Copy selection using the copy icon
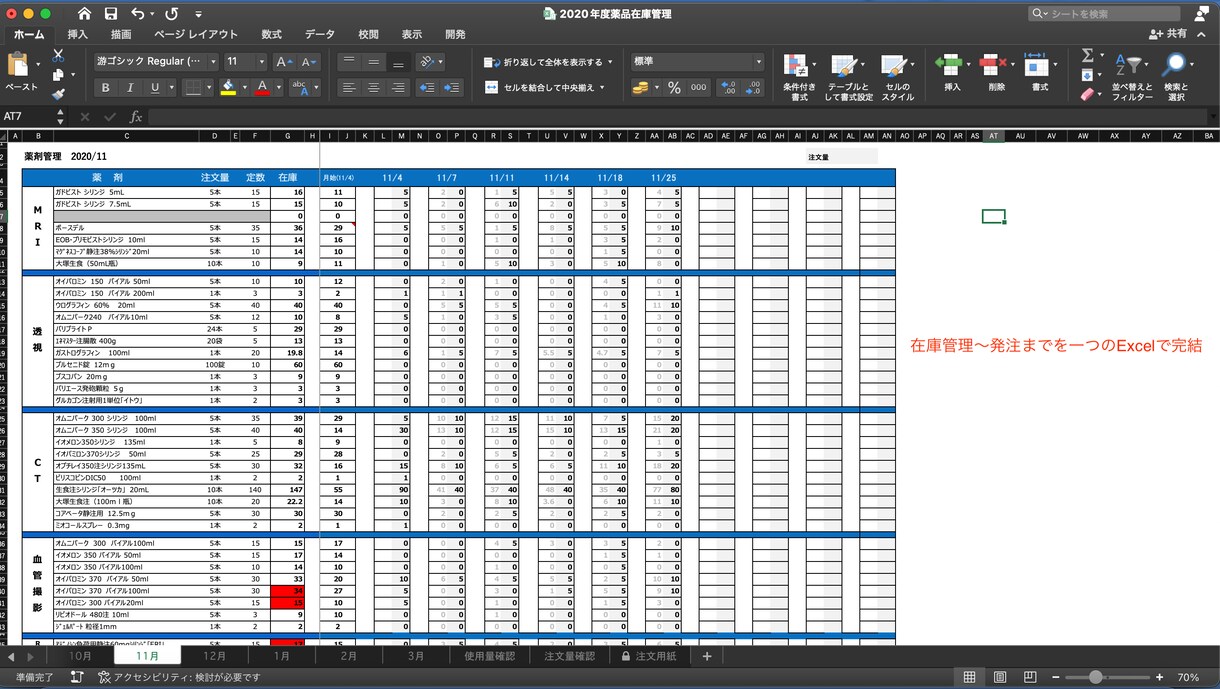Image resolution: width=1220 pixels, height=689 pixels. [58, 74]
